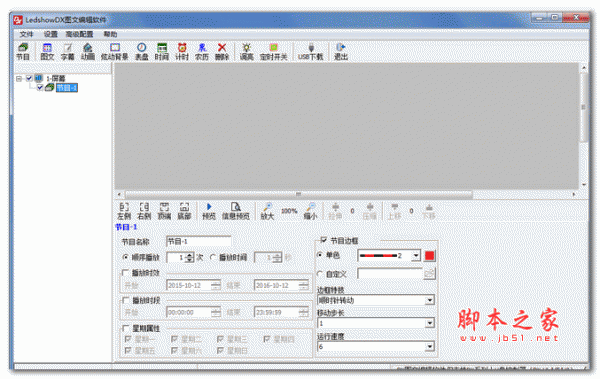Open 信息预览 information preview

pyautogui.click(x=236, y=211)
